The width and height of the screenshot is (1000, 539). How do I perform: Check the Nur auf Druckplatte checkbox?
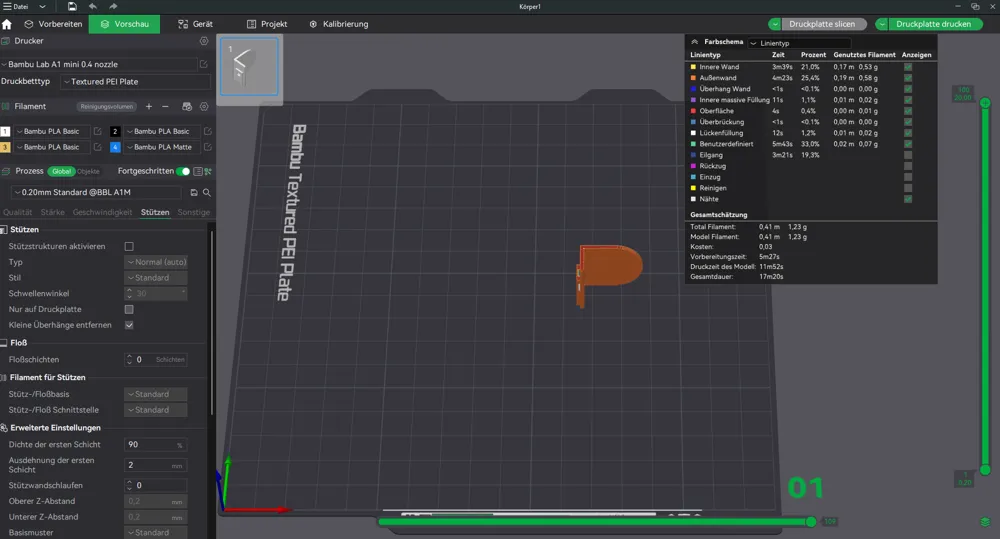click(x=129, y=309)
